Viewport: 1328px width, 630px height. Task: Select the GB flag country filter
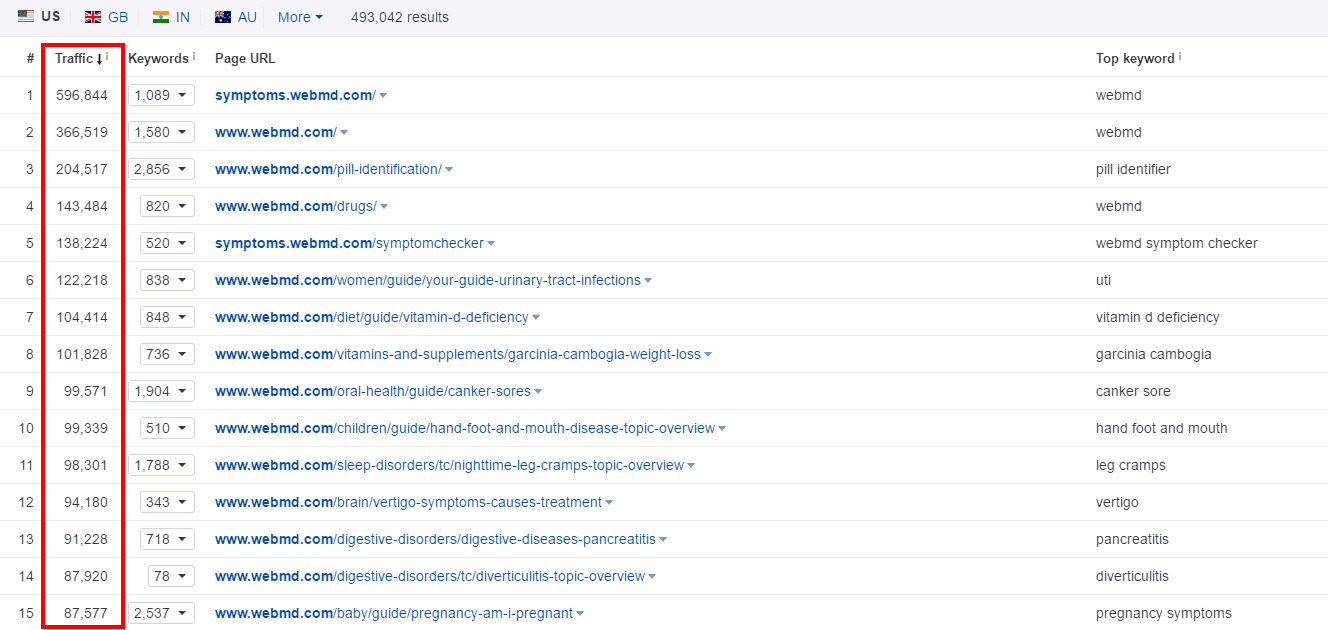coord(106,17)
